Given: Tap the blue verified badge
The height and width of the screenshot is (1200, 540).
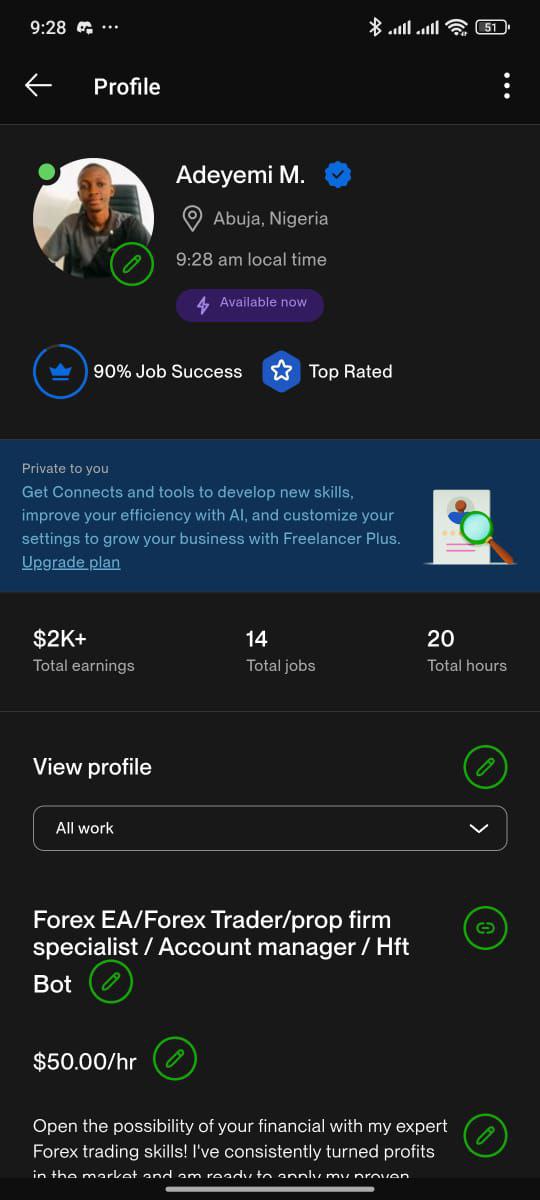Looking at the screenshot, I should point(338,175).
